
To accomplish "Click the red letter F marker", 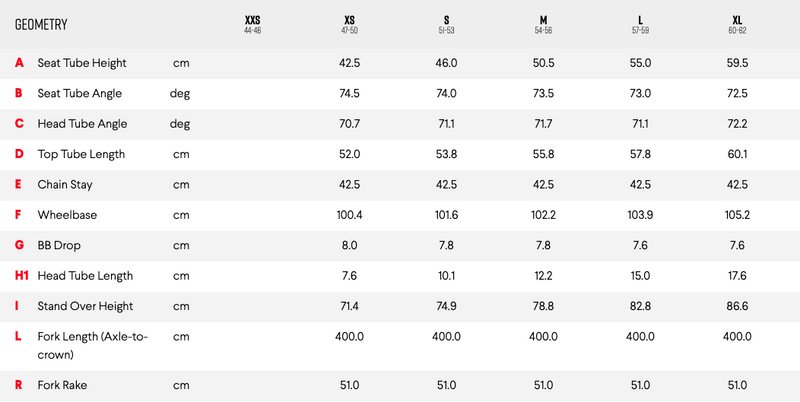I will 18,215.
